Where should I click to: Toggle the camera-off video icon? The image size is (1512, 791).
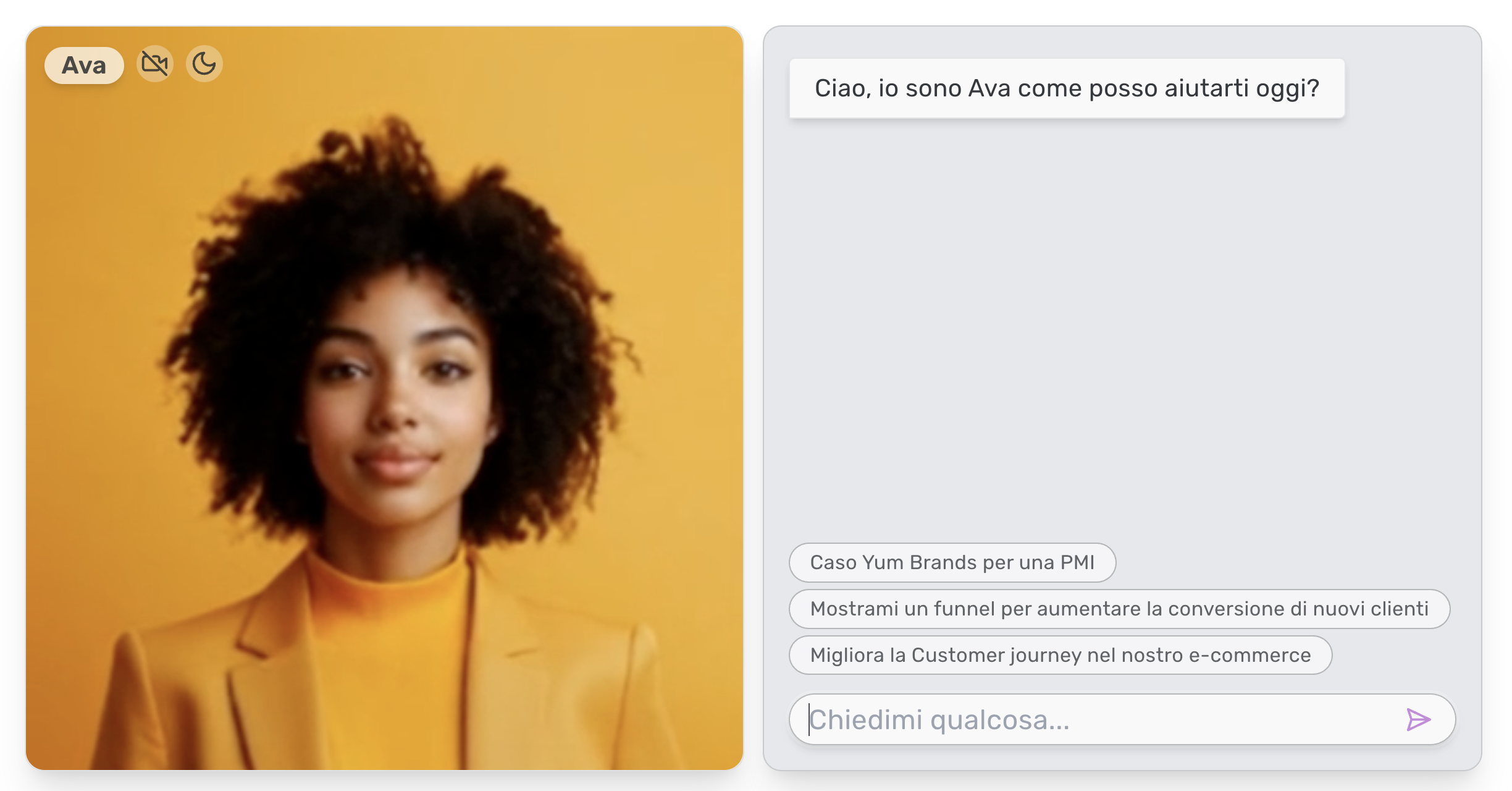(x=154, y=64)
